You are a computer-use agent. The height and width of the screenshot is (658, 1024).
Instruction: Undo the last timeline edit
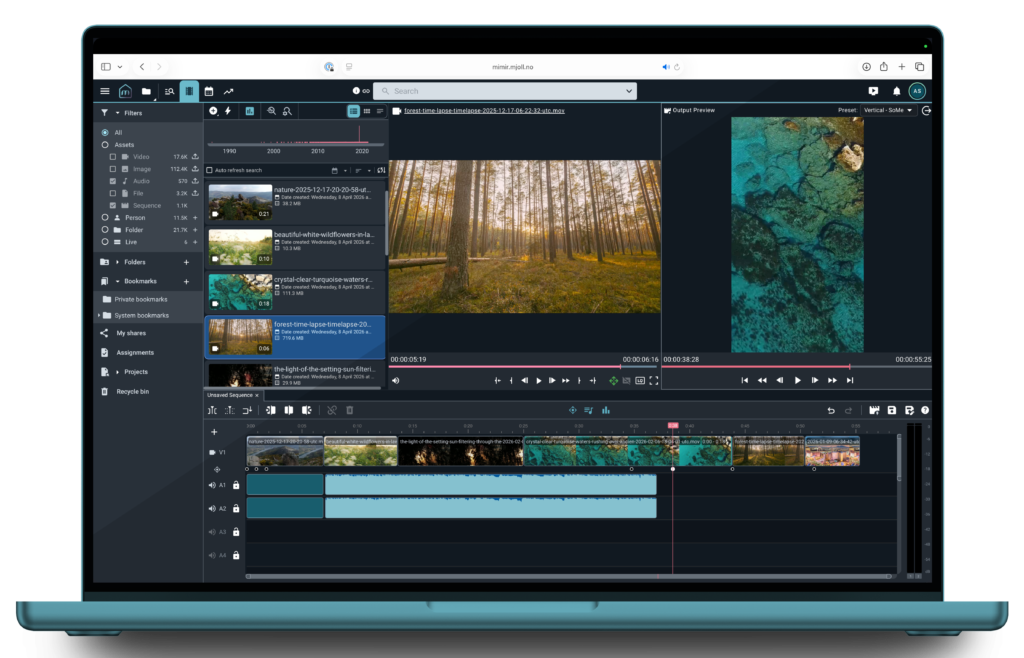[x=831, y=411]
